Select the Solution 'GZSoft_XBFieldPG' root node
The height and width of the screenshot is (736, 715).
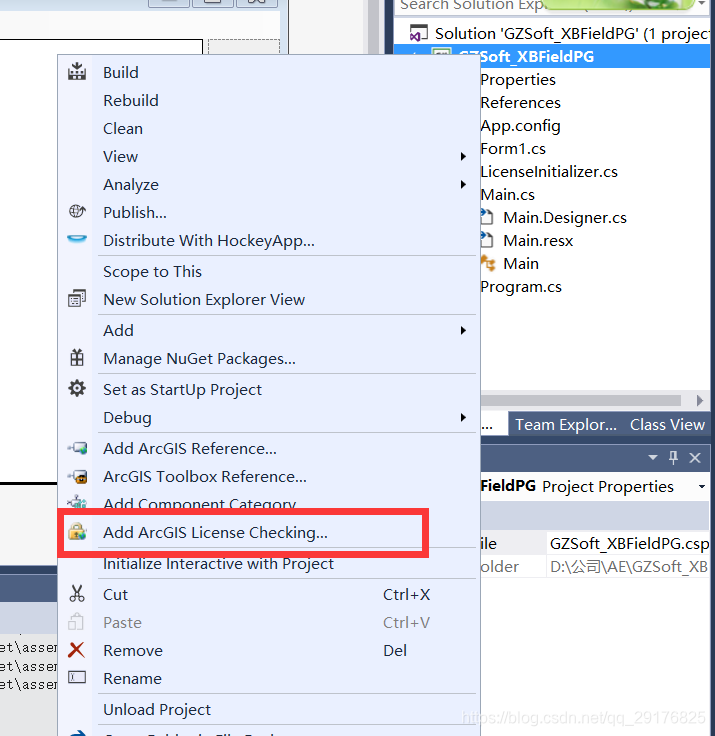click(572, 34)
